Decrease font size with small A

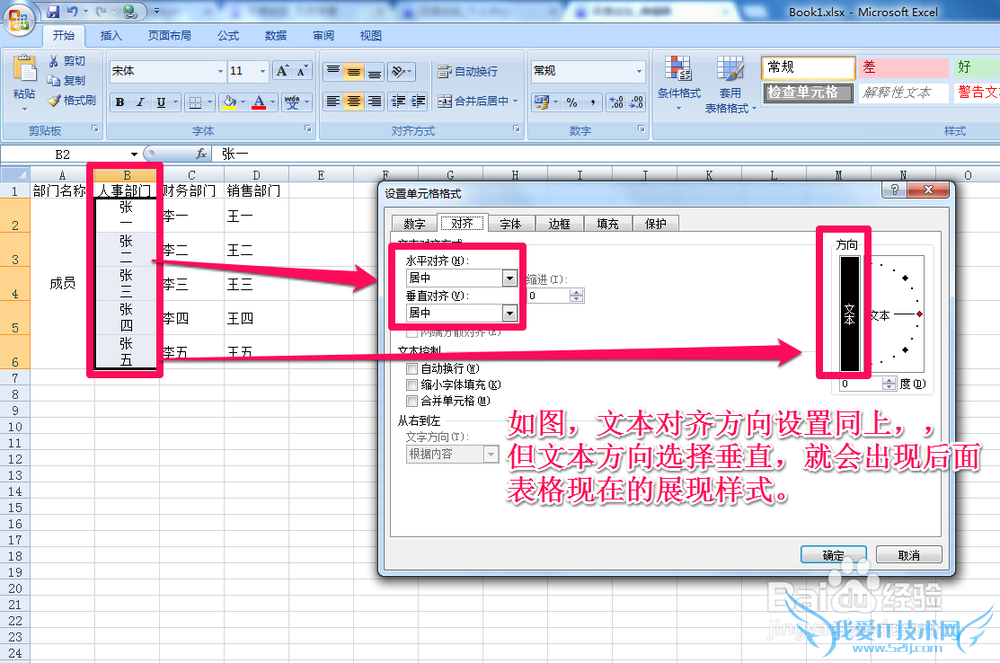[302, 71]
